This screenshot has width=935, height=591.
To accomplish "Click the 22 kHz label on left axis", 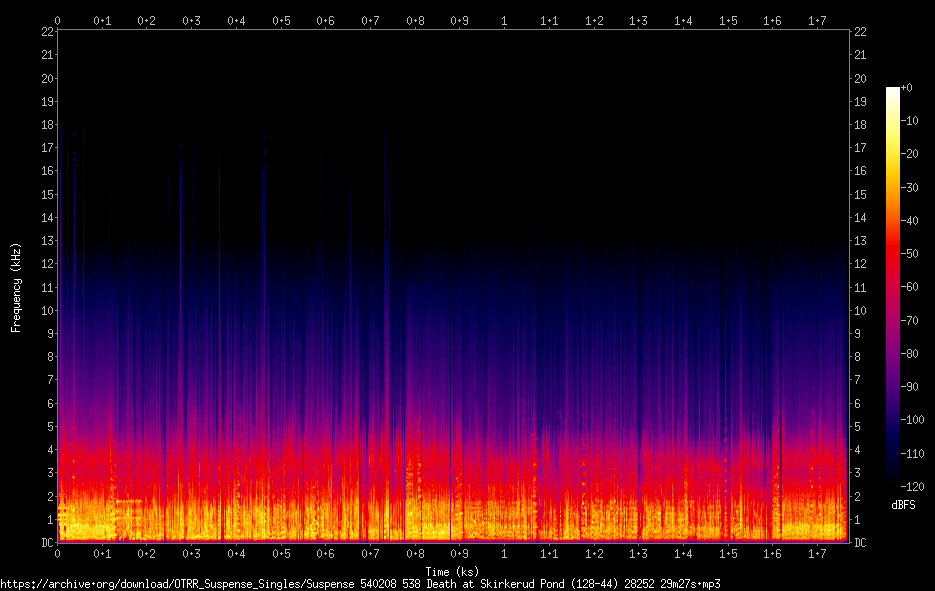I will [x=47, y=32].
